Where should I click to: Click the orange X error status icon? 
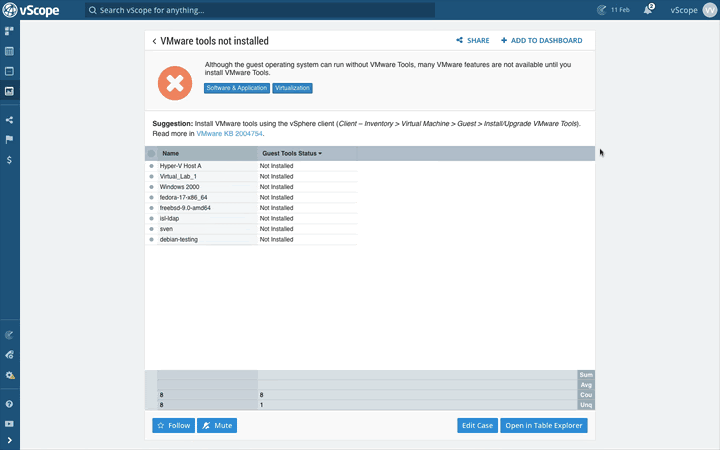pyautogui.click(x=175, y=83)
